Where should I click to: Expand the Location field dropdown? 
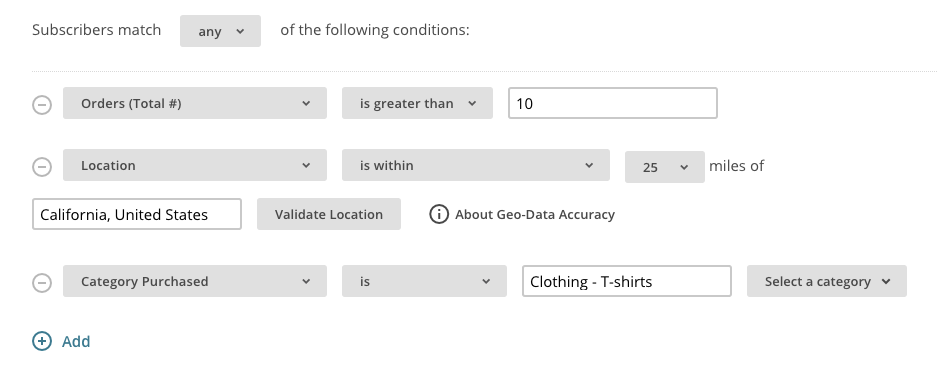click(195, 165)
